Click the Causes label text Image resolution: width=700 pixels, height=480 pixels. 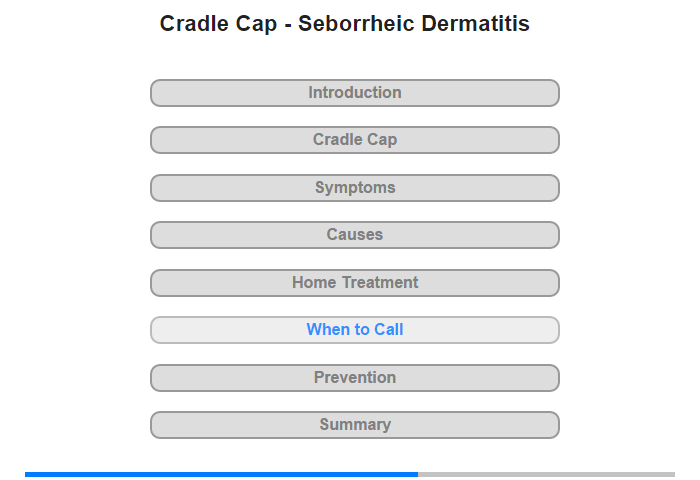[x=354, y=234]
